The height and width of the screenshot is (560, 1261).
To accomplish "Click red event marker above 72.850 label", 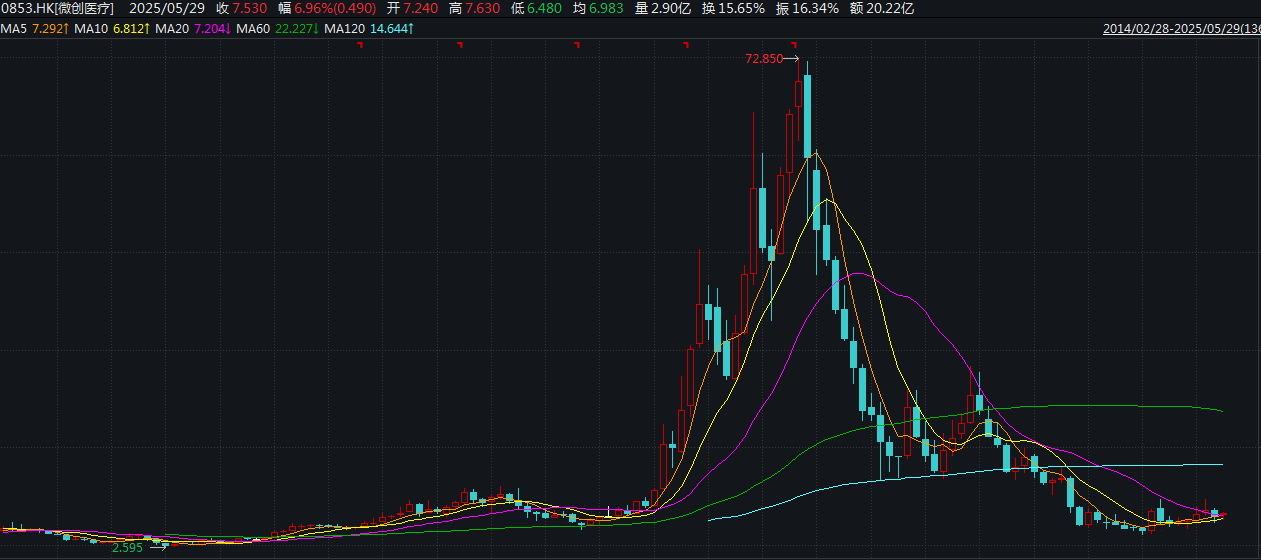I will click(794, 45).
